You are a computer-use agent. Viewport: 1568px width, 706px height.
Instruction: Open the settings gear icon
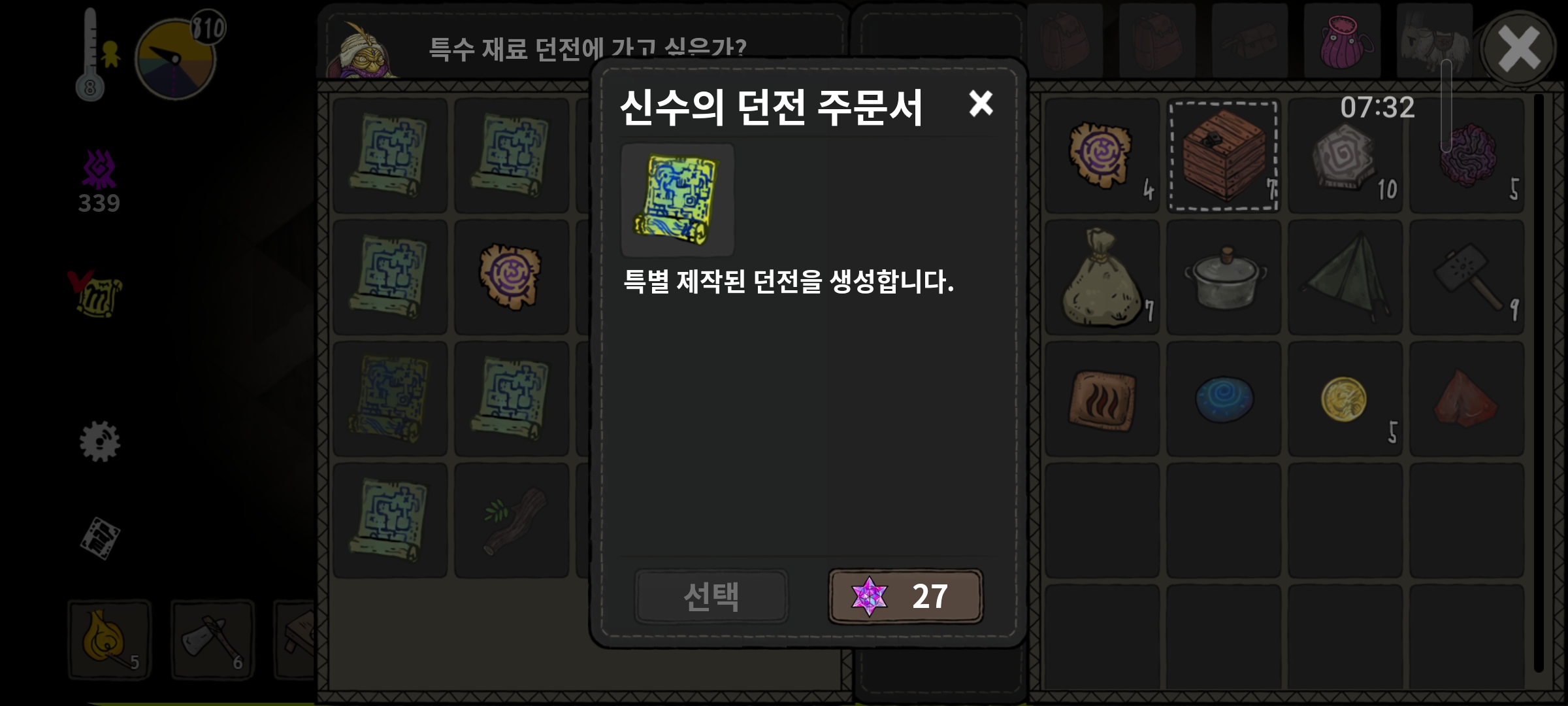tap(99, 442)
